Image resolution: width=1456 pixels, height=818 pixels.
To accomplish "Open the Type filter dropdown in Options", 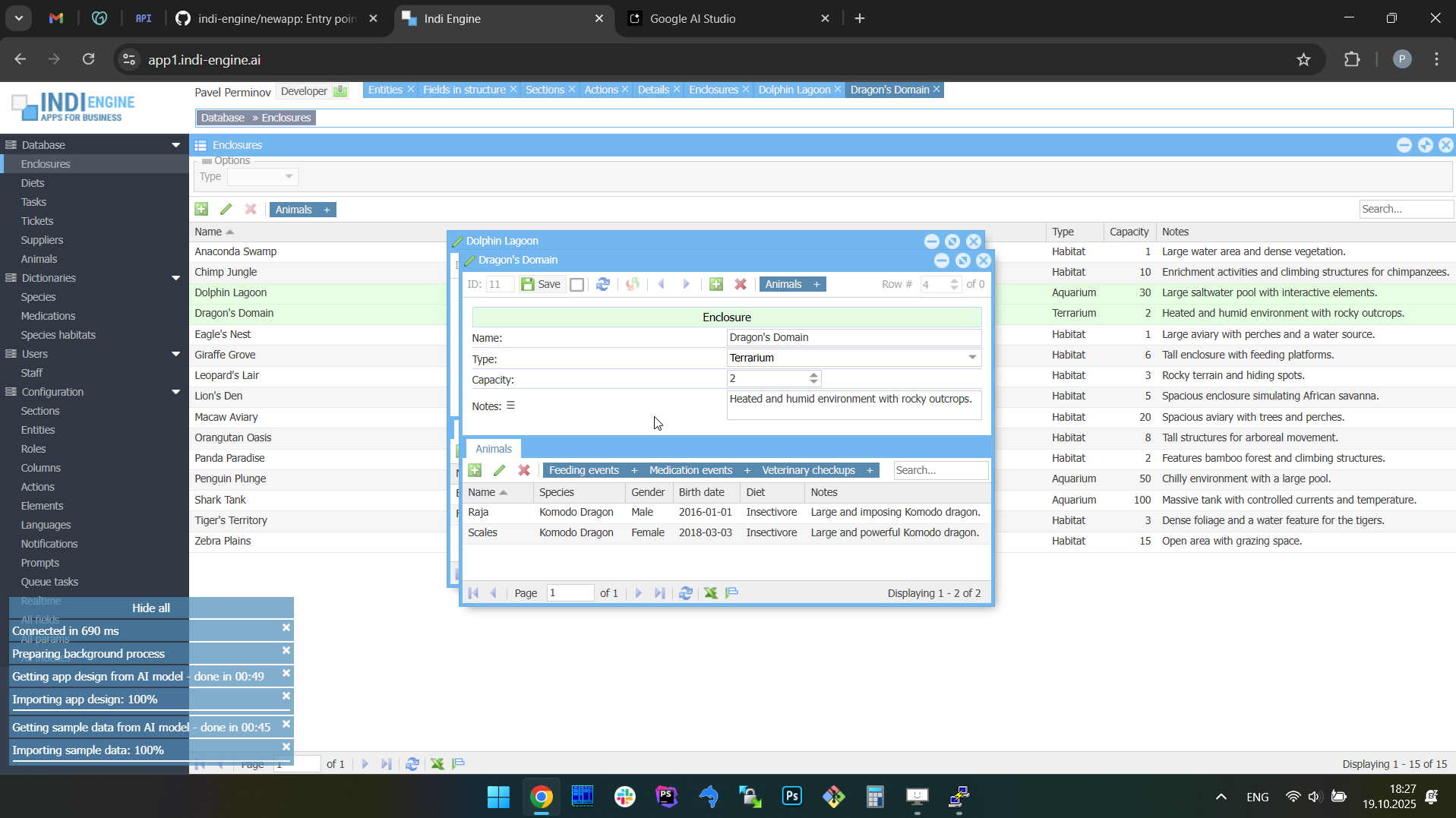I will [289, 177].
